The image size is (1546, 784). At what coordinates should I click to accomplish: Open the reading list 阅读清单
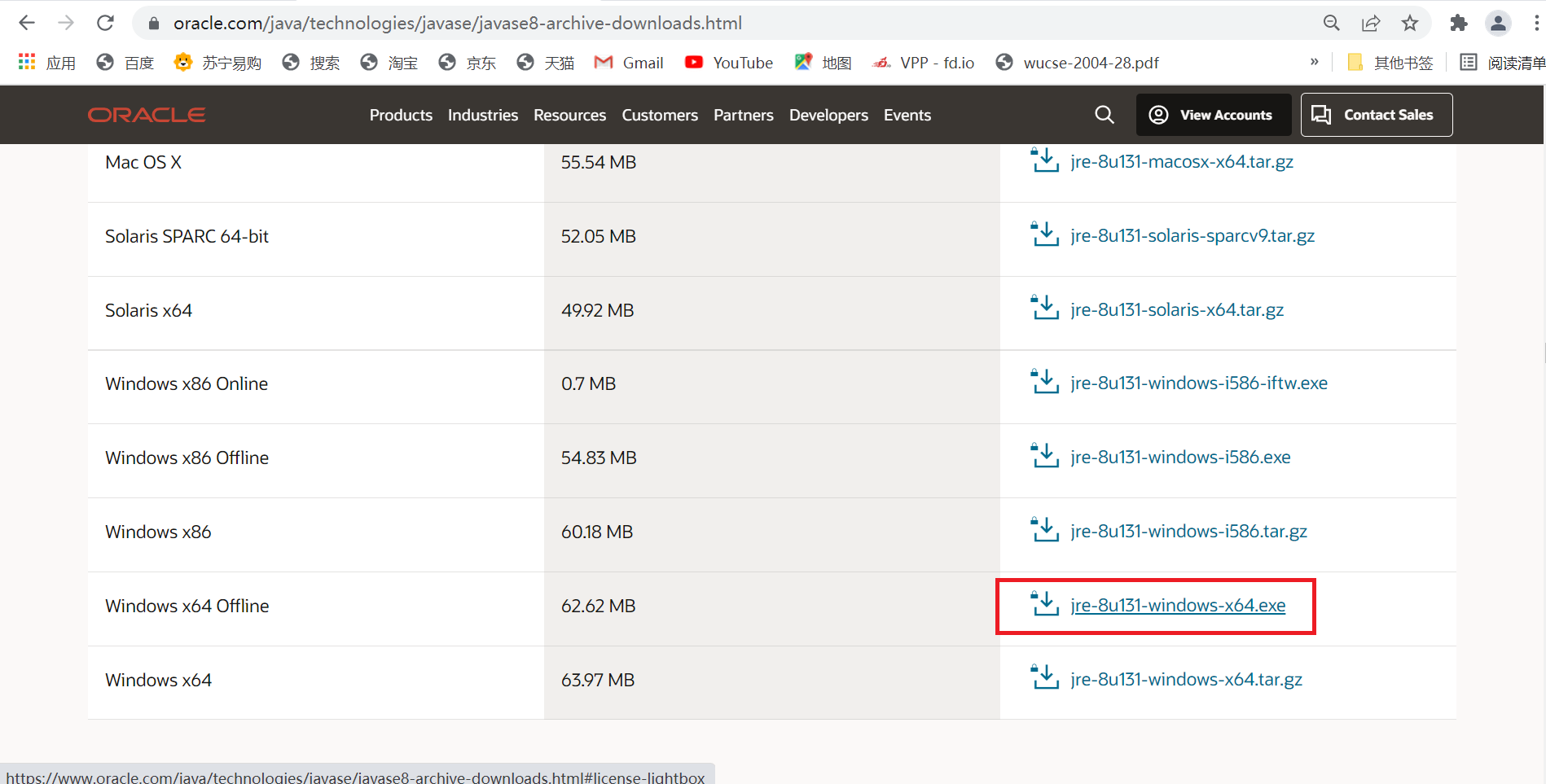(1502, 63)
